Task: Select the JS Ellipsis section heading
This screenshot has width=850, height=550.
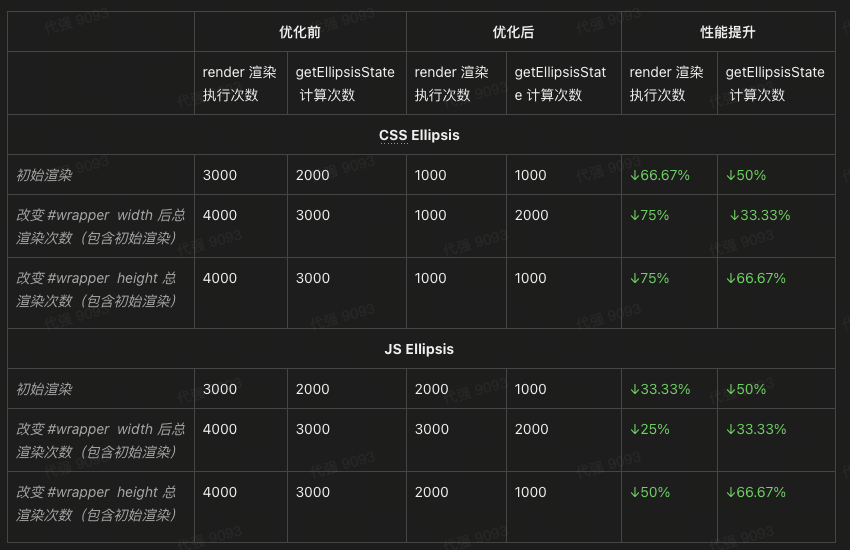Action: click(419, 349)
